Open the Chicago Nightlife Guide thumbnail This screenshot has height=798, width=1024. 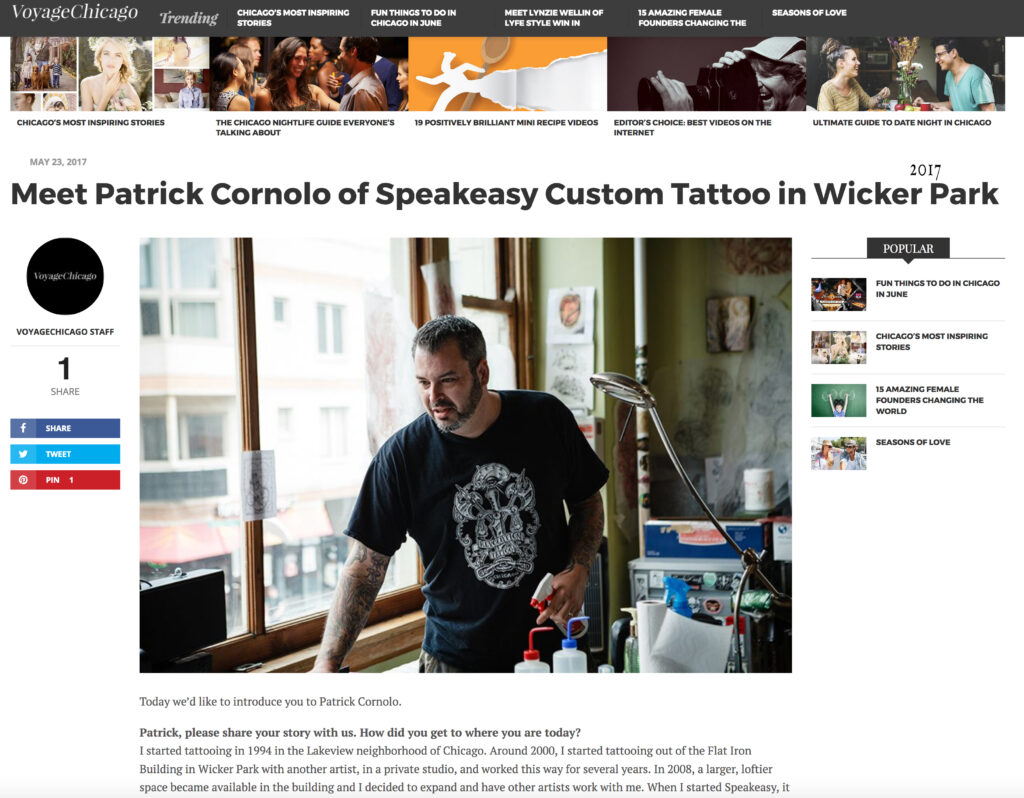tap(308, 74)
